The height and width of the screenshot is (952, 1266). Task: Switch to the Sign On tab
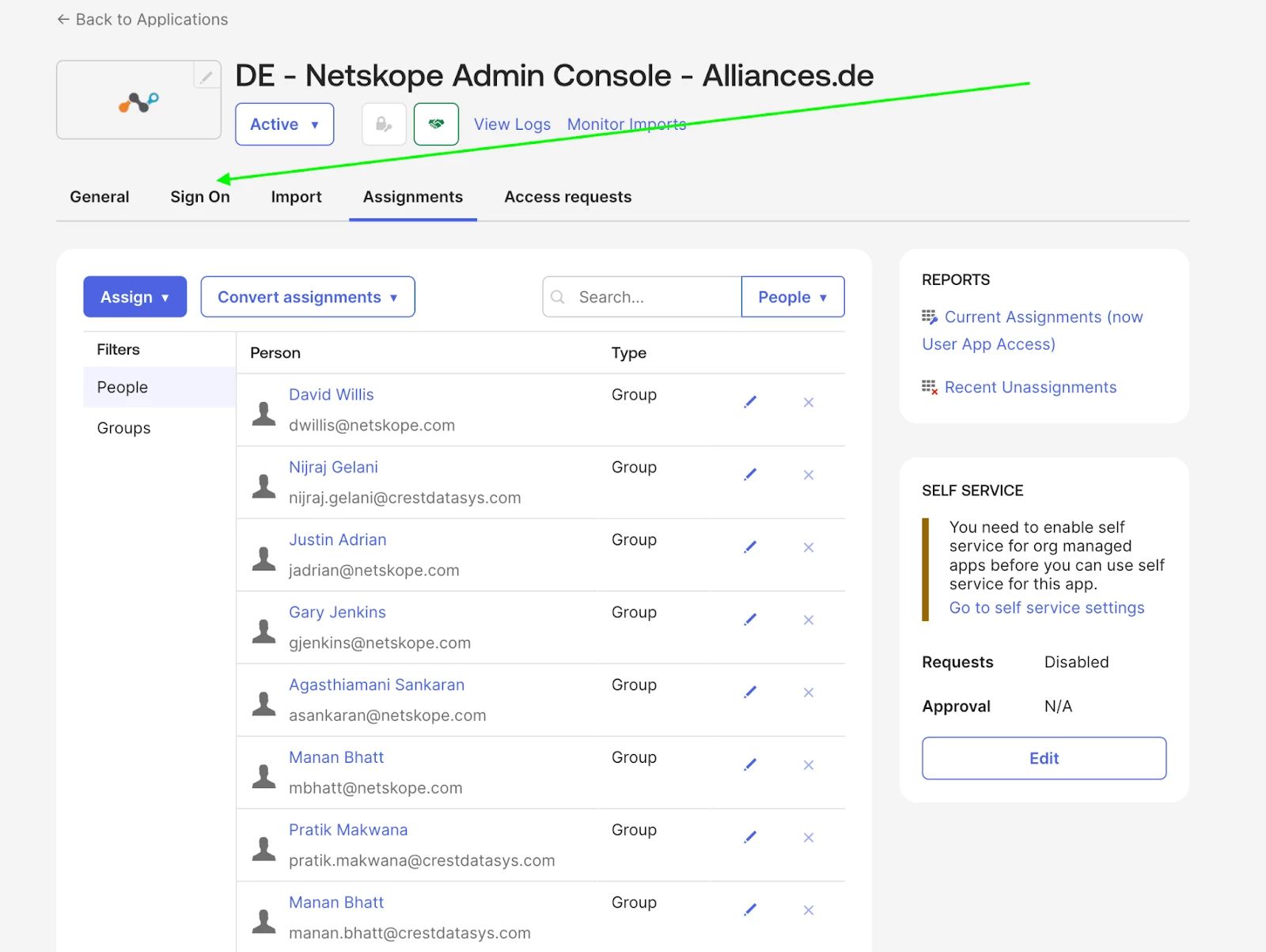tap(200, 196)
